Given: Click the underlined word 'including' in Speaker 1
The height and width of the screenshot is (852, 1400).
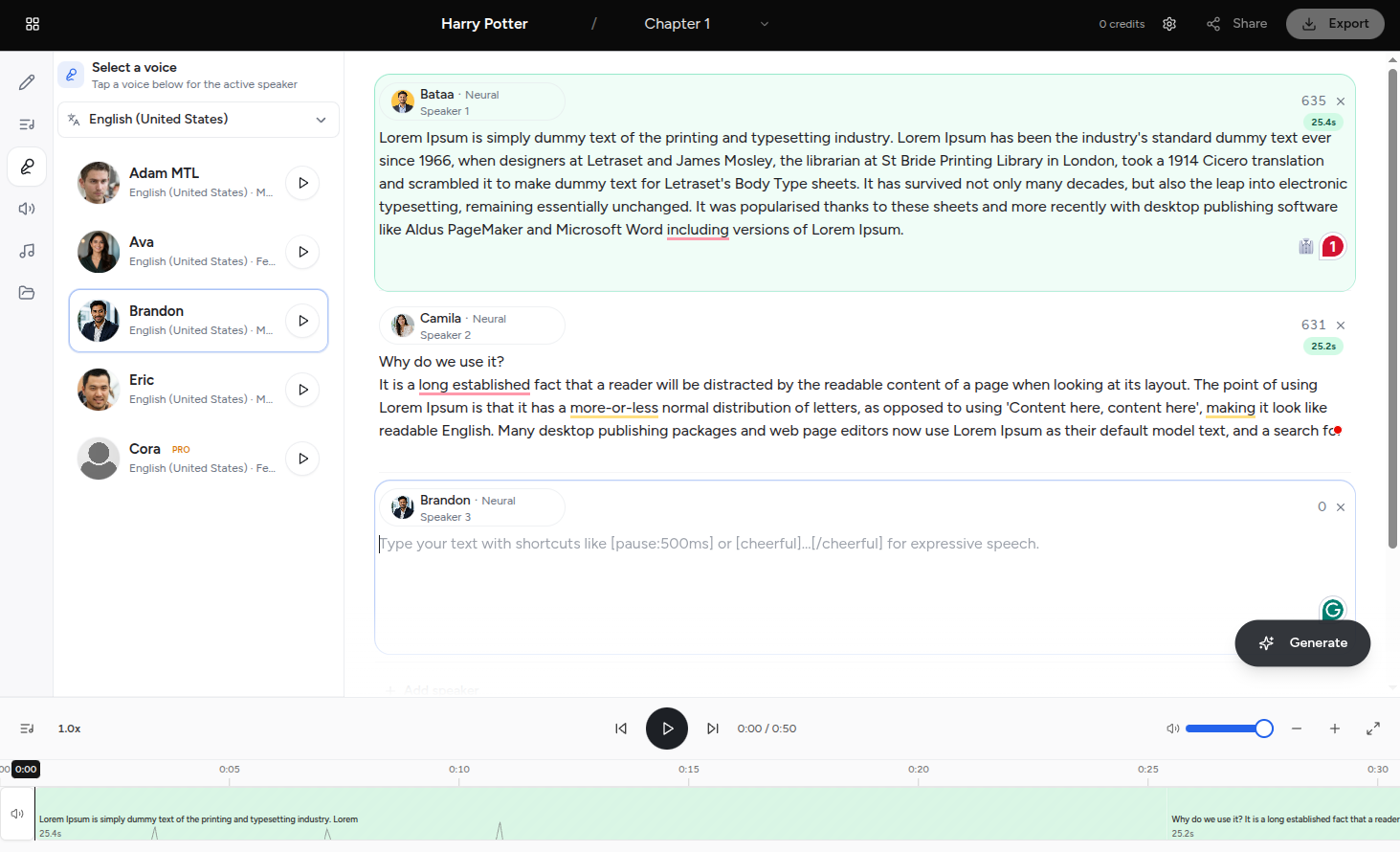Looking at the screenshot, I should (x=698, y=230).
